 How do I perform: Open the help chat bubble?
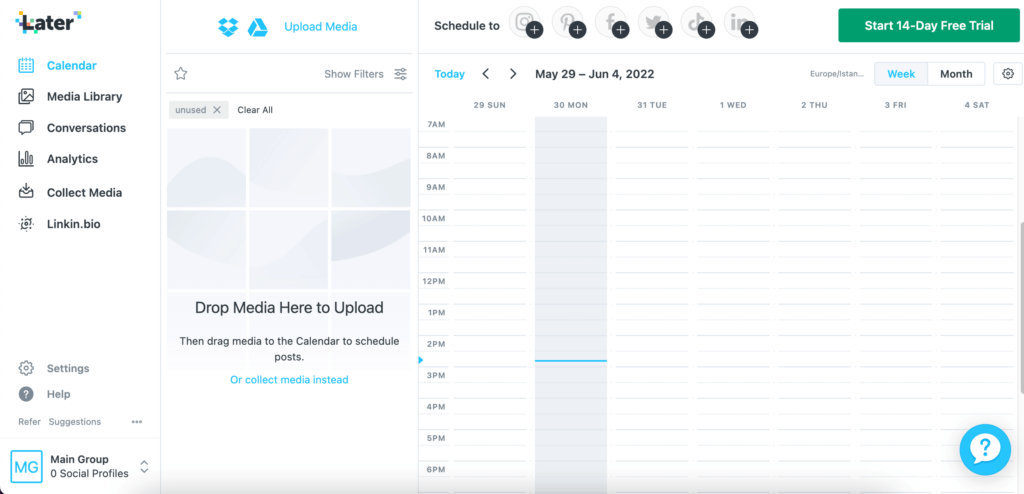[x=985, y=450]
